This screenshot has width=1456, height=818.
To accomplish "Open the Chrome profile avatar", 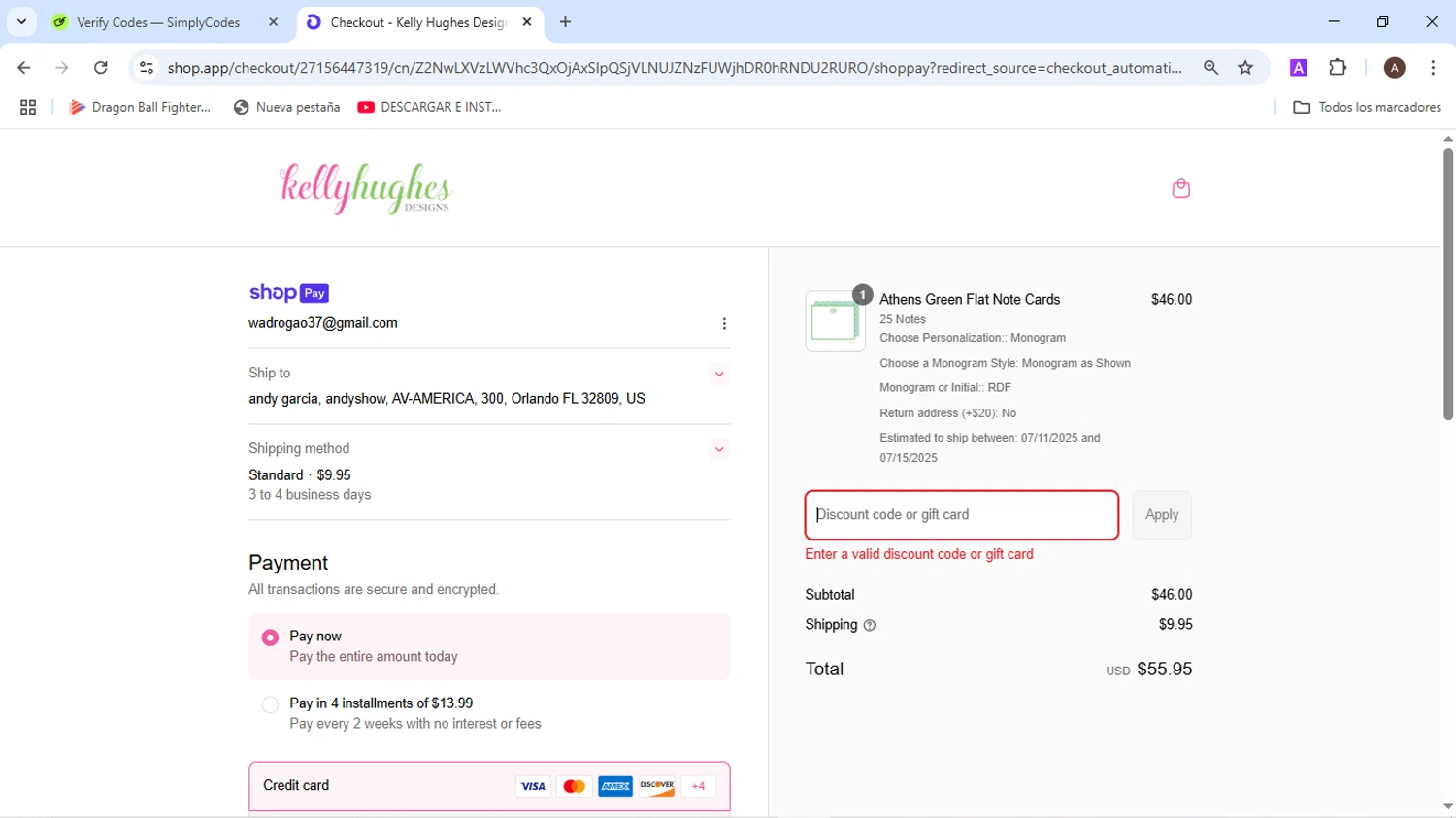I will [1394, 68].
